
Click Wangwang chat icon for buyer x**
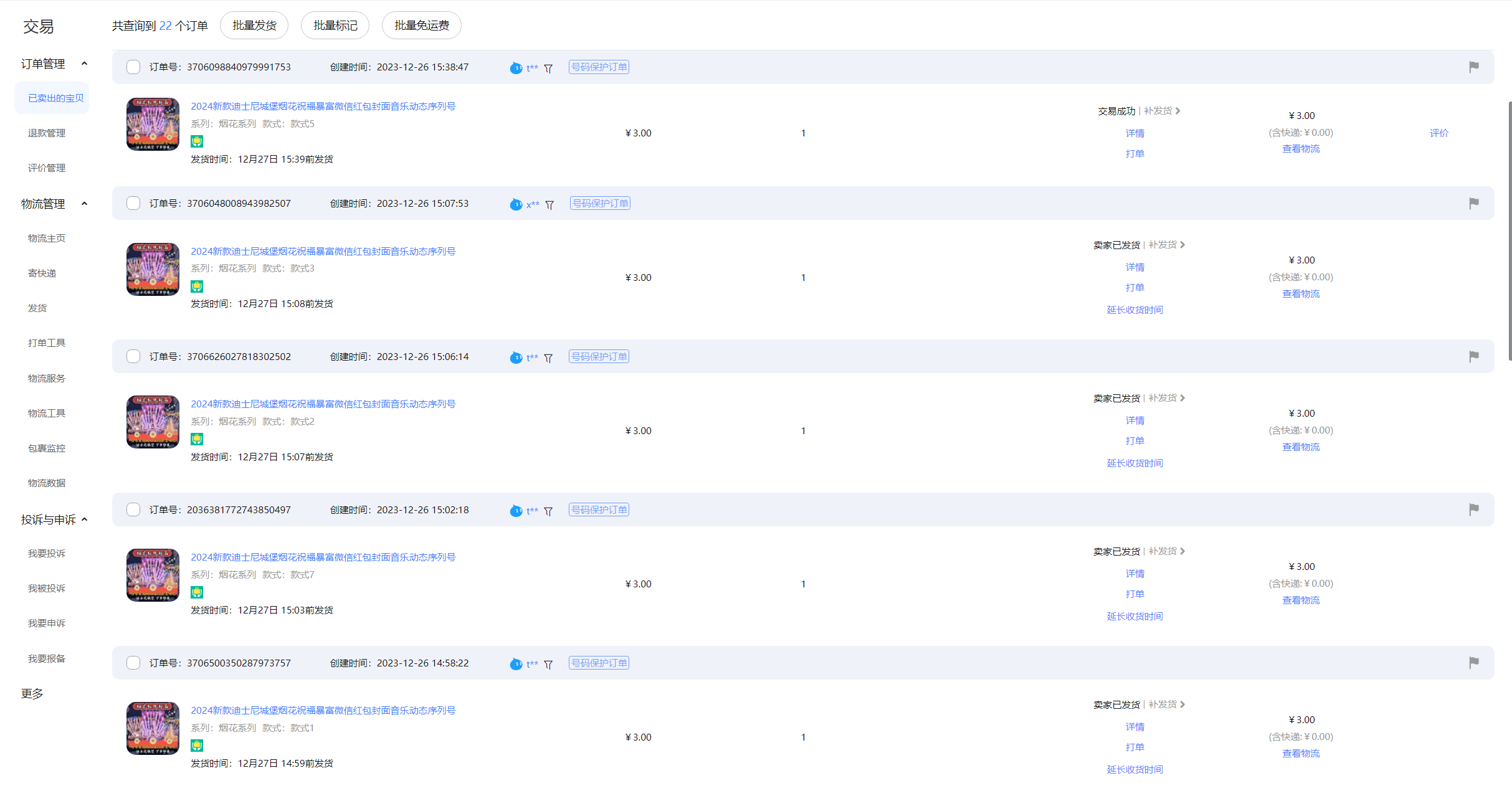point(516,204)
